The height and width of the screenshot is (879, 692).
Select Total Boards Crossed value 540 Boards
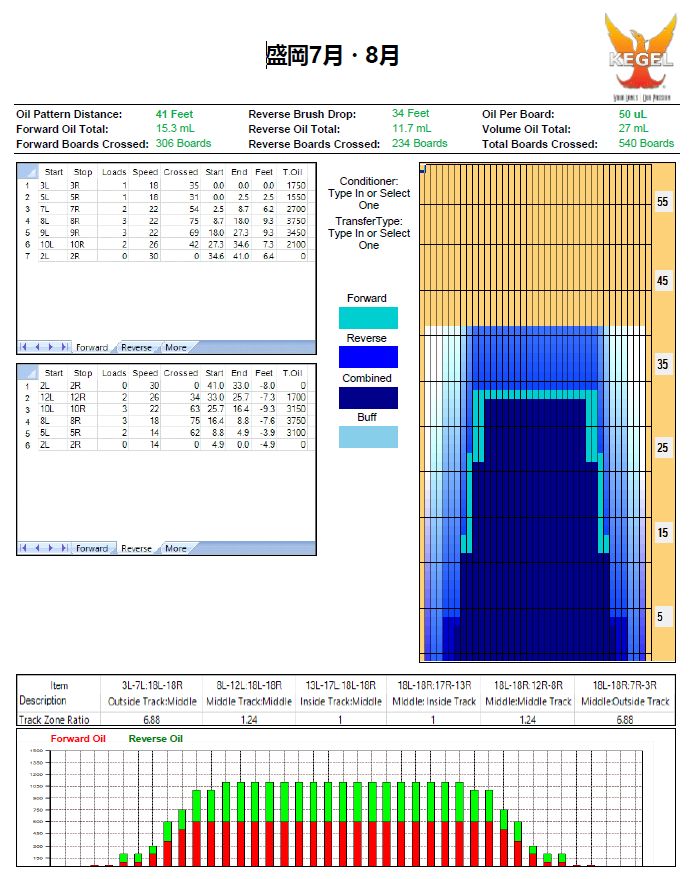(x=646, y=143)
